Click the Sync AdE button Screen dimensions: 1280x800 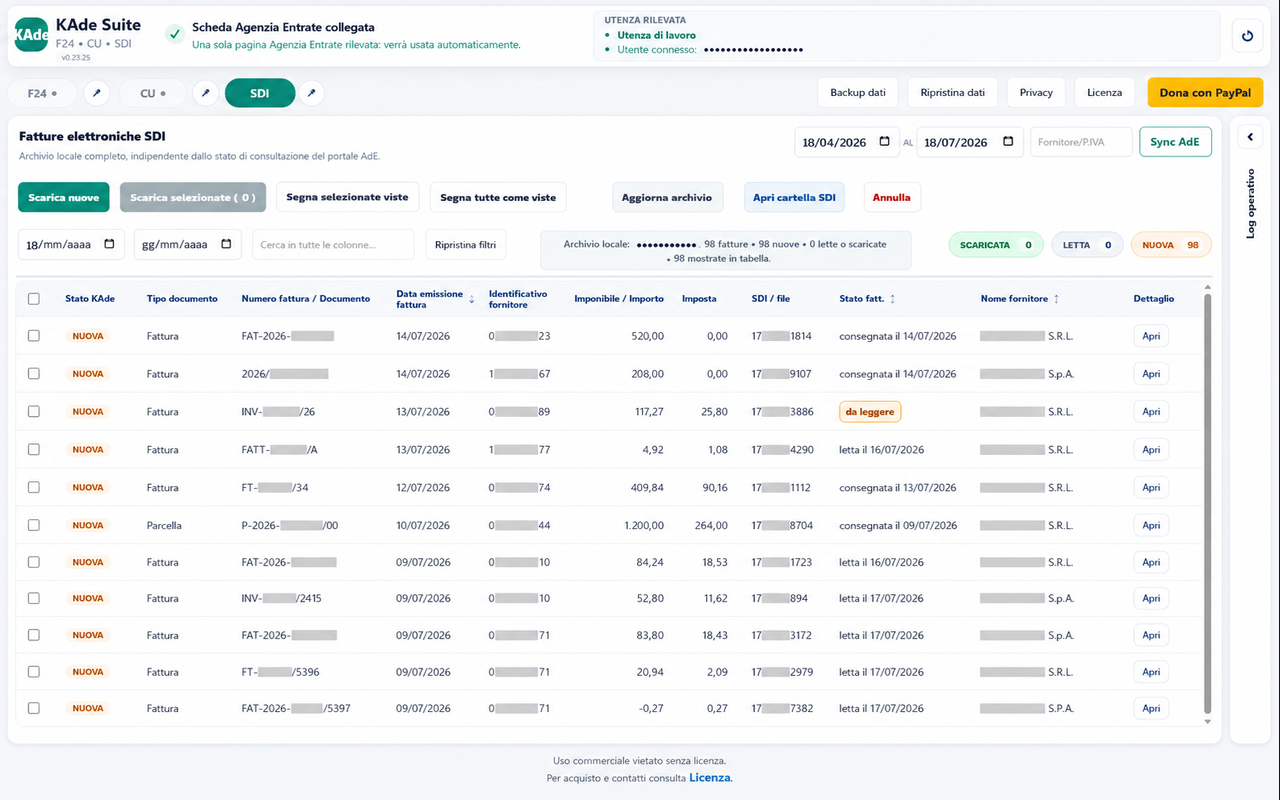tap(1175, 142)
